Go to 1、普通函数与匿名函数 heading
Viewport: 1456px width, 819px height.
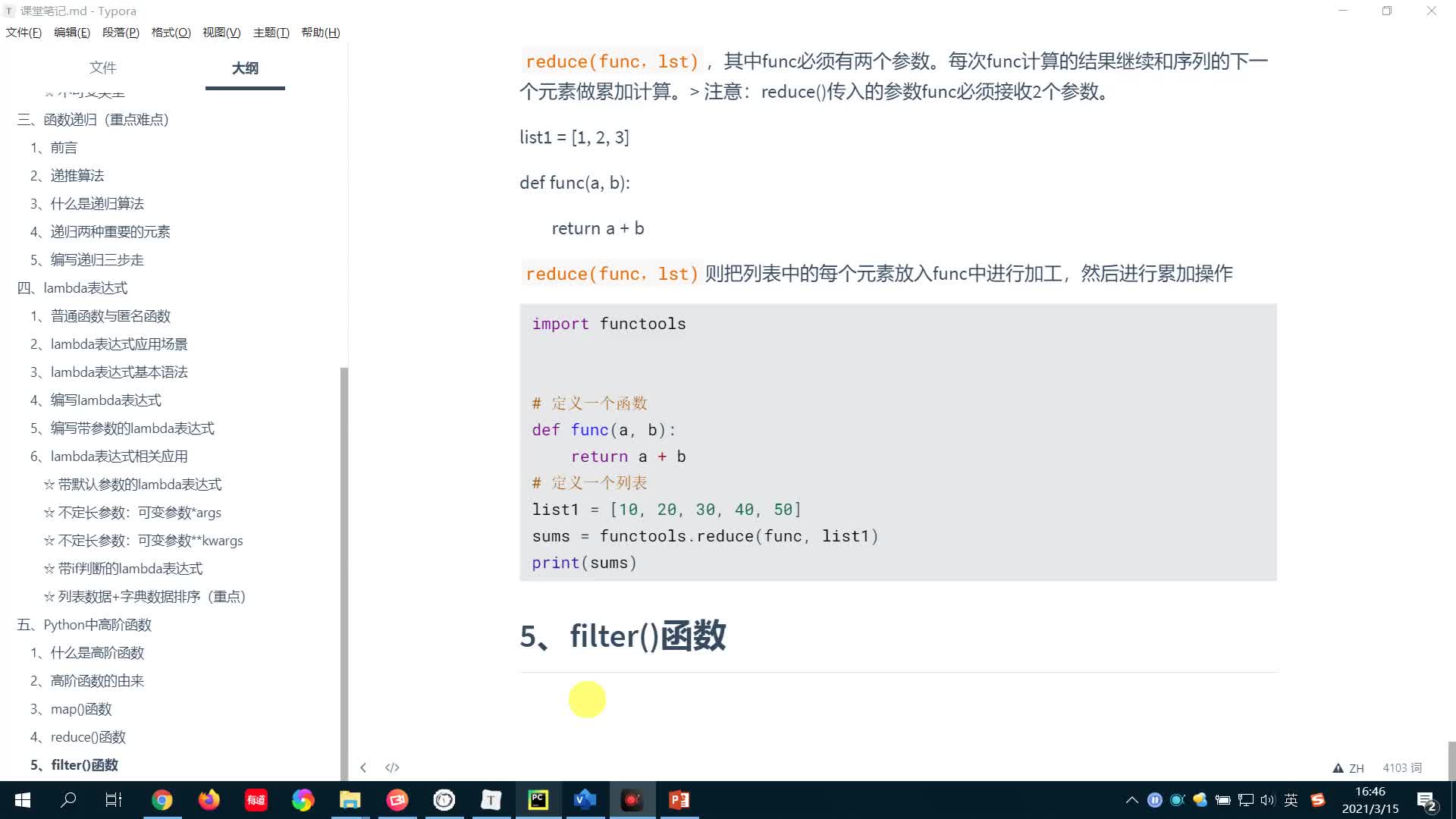(100, 316)
